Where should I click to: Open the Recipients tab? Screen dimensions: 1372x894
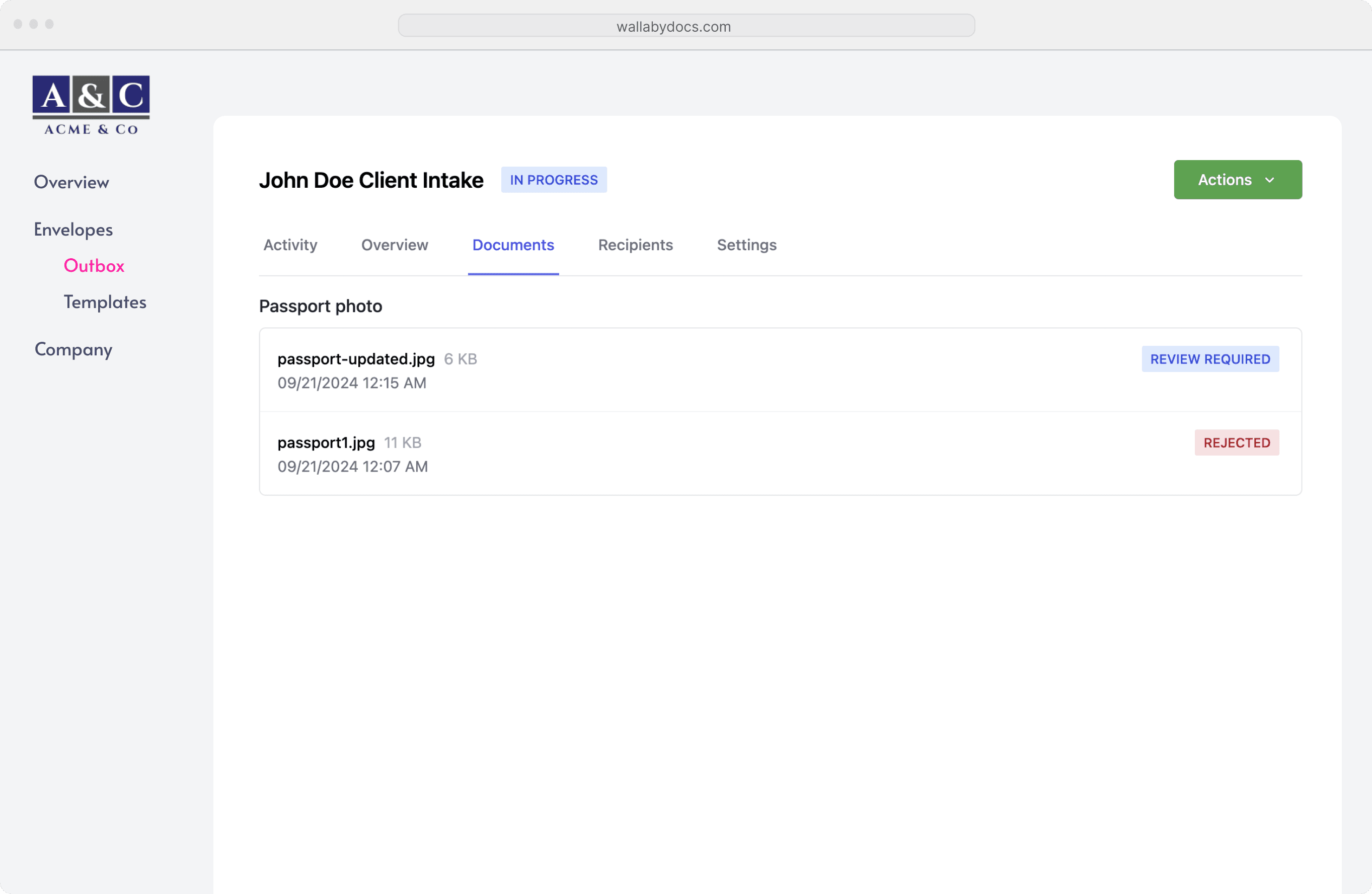point(635,245)
